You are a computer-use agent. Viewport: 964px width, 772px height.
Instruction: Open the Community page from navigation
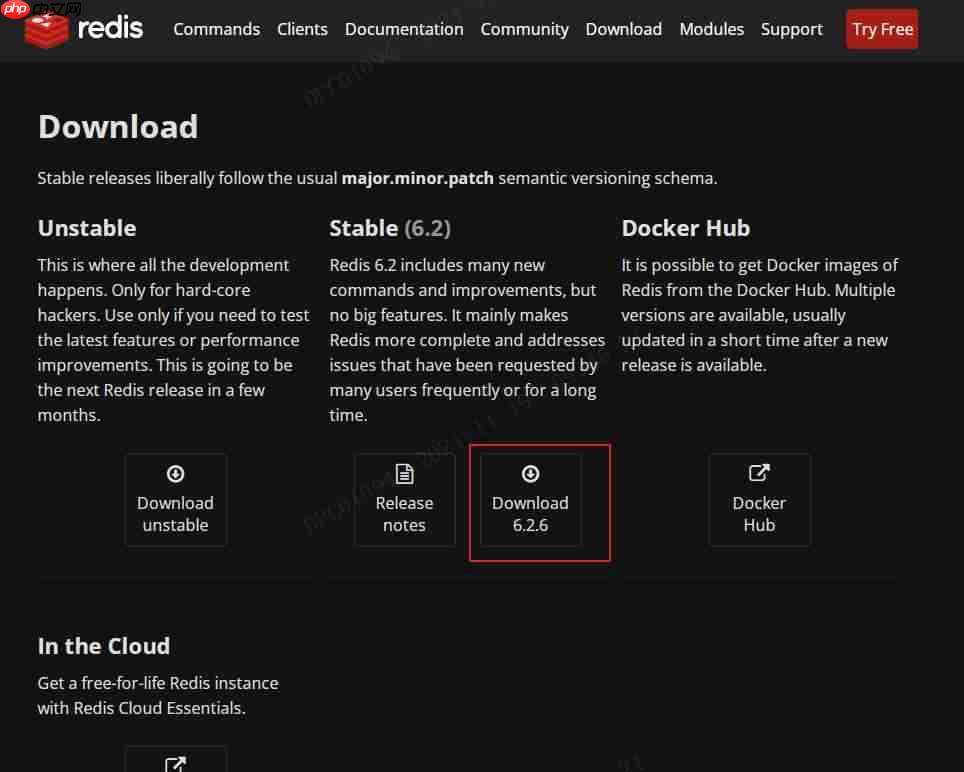(524, 29)
